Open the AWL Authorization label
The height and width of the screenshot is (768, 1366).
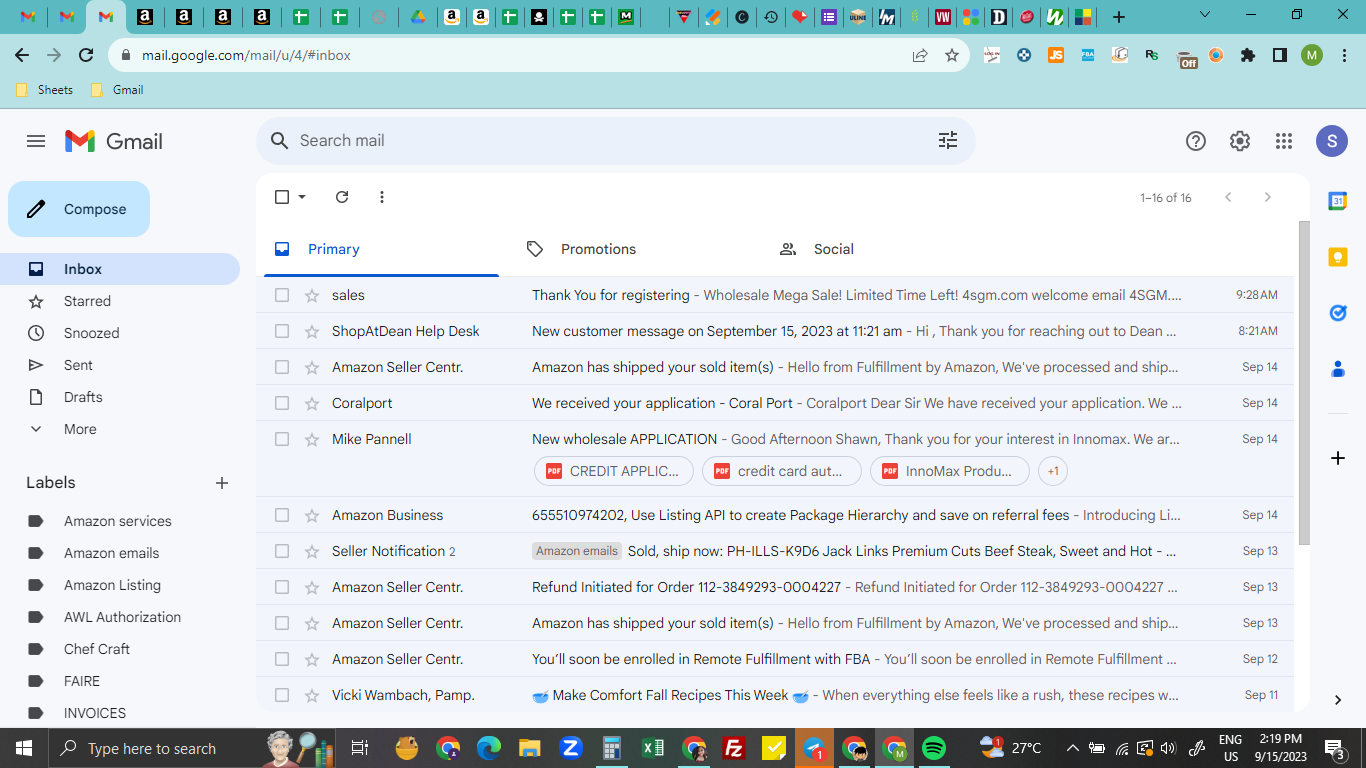(120, 617)
